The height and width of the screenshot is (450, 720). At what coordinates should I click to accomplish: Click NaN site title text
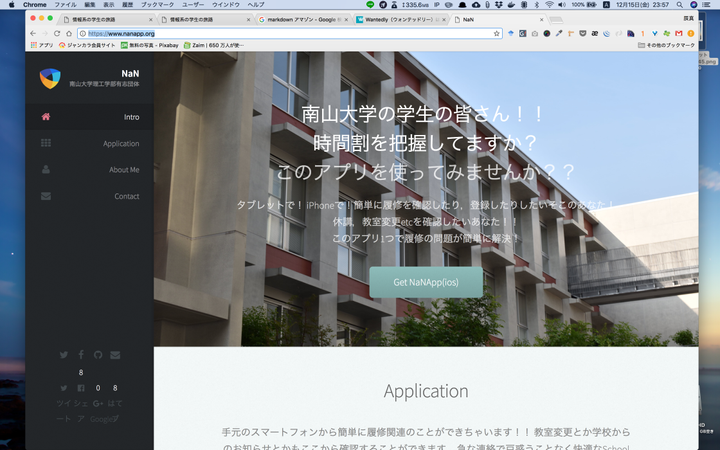point(130,73)
